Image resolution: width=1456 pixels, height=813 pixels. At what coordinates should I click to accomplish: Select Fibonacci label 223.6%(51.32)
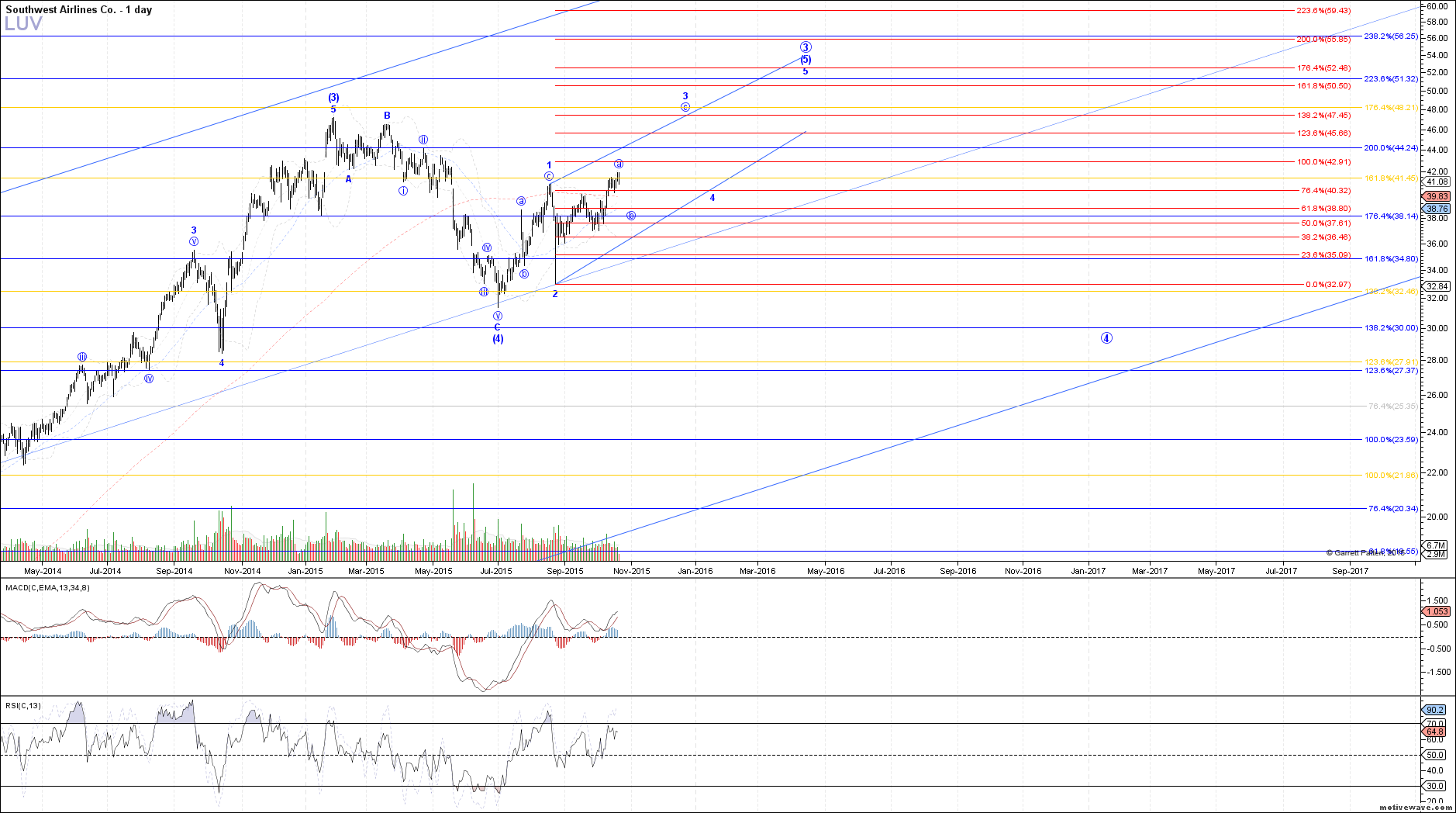pos(1391,79)
